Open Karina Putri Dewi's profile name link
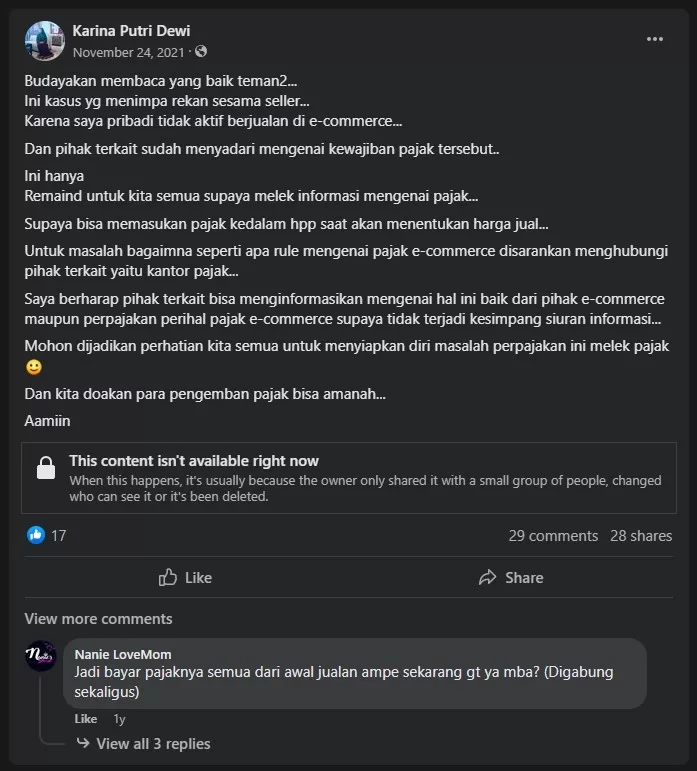The image size is (697, 771). click(131, 31)
